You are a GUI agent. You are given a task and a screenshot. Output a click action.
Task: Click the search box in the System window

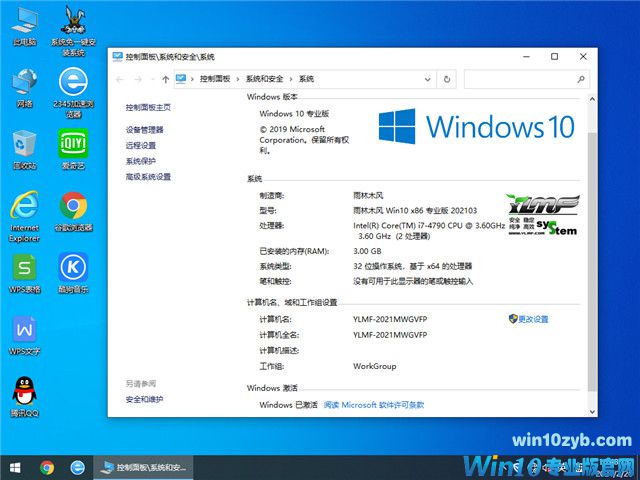(x=527, y=79)
